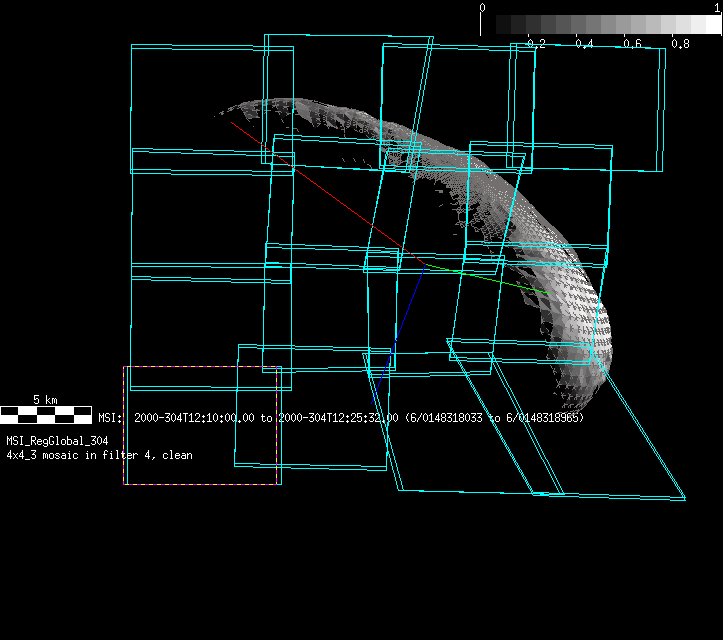
Task: Click the mid-gray center of the grayscale bar
Action: coord(600,25)
